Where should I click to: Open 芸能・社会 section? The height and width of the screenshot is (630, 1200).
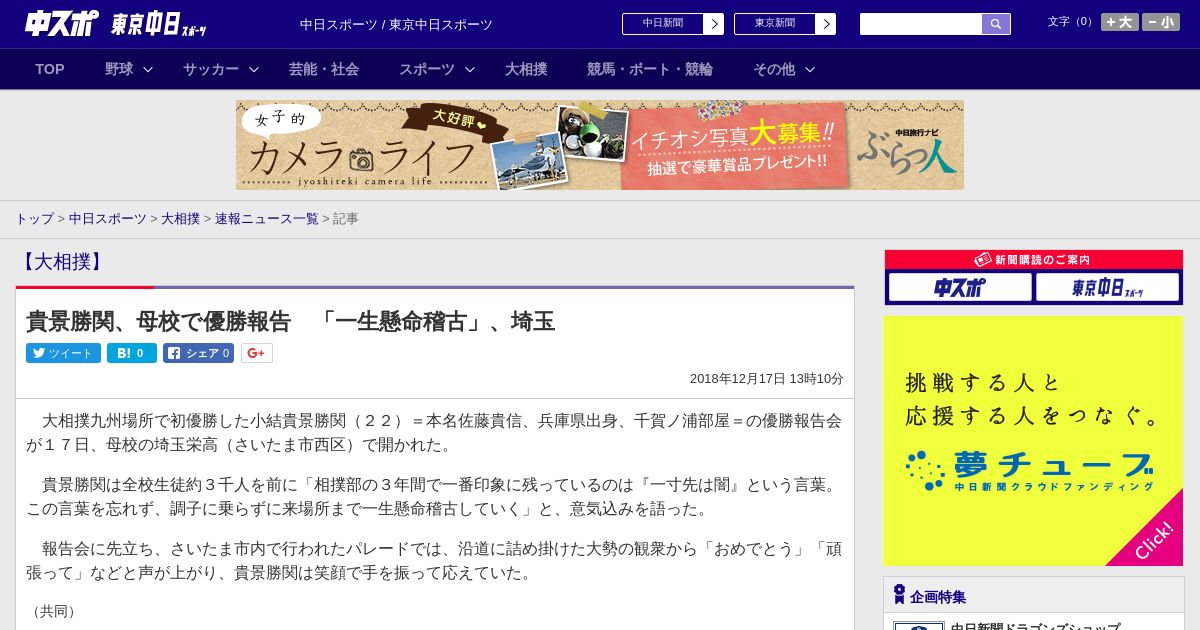pyautogui.click(x=324, y=69)
